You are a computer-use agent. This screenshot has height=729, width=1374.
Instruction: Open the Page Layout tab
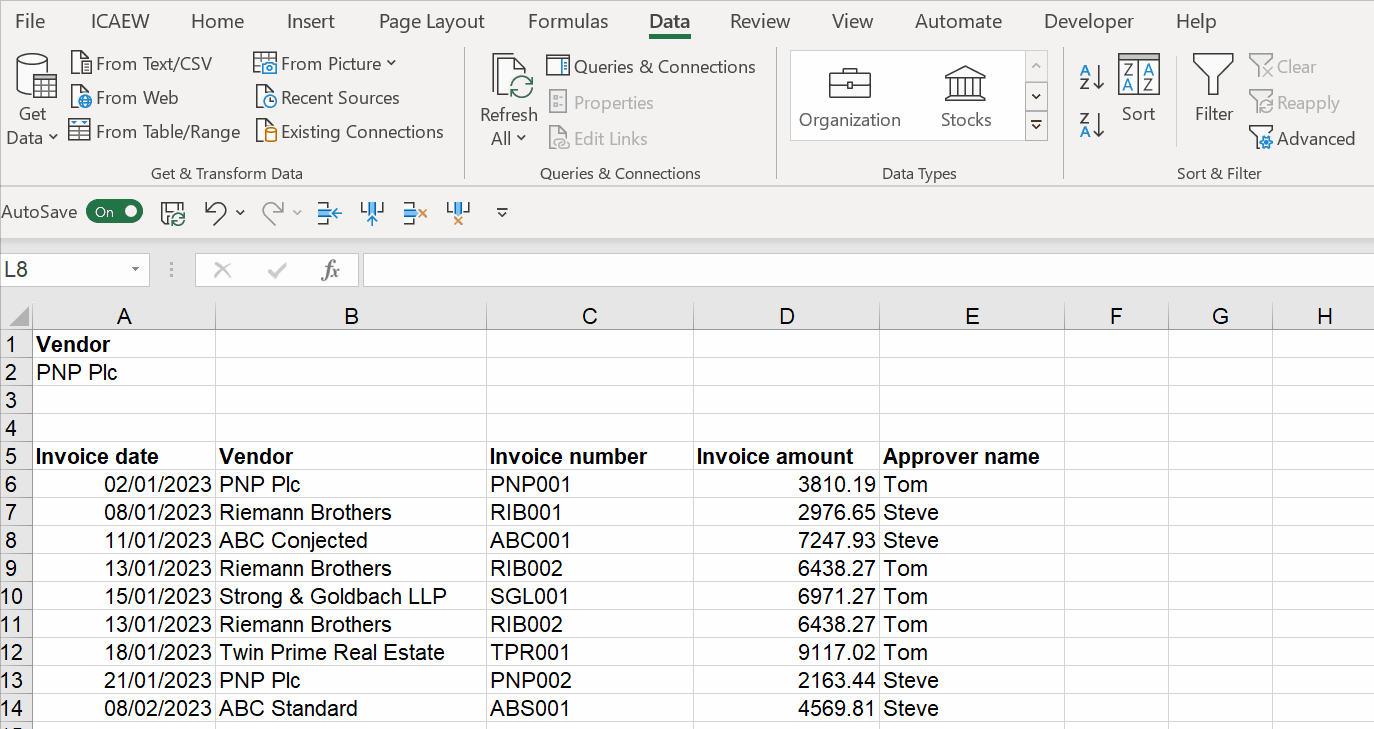[x=431, y=21]
